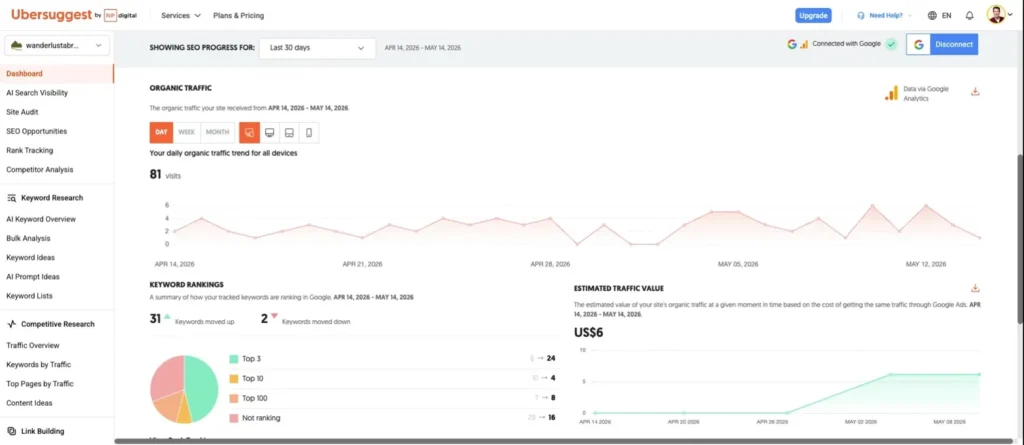Click the Link Building section icon
The width and height of the screenshot is (1024, 445).
pos(12,431)
